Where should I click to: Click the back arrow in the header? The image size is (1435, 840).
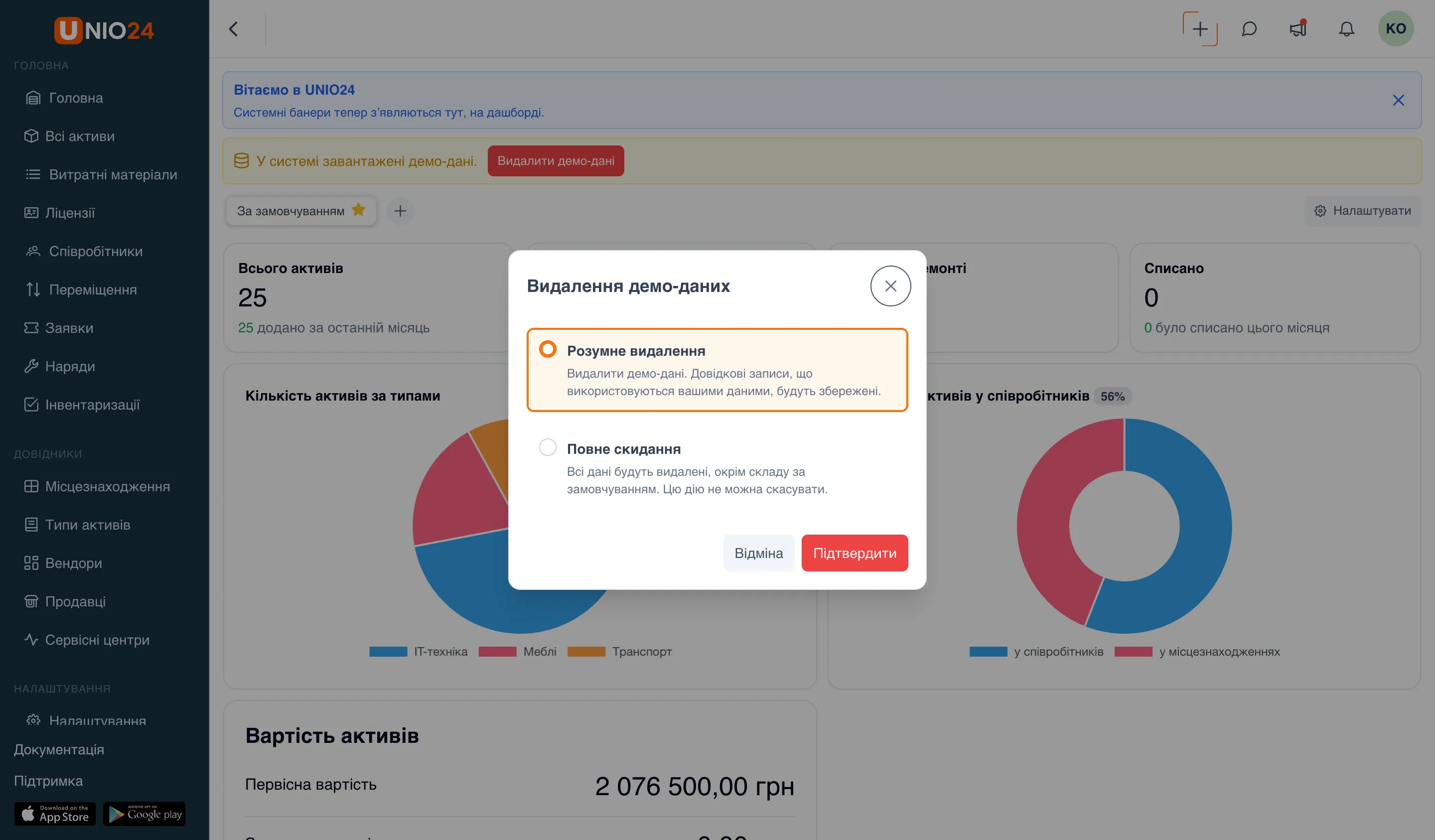[x=234, y=29]
